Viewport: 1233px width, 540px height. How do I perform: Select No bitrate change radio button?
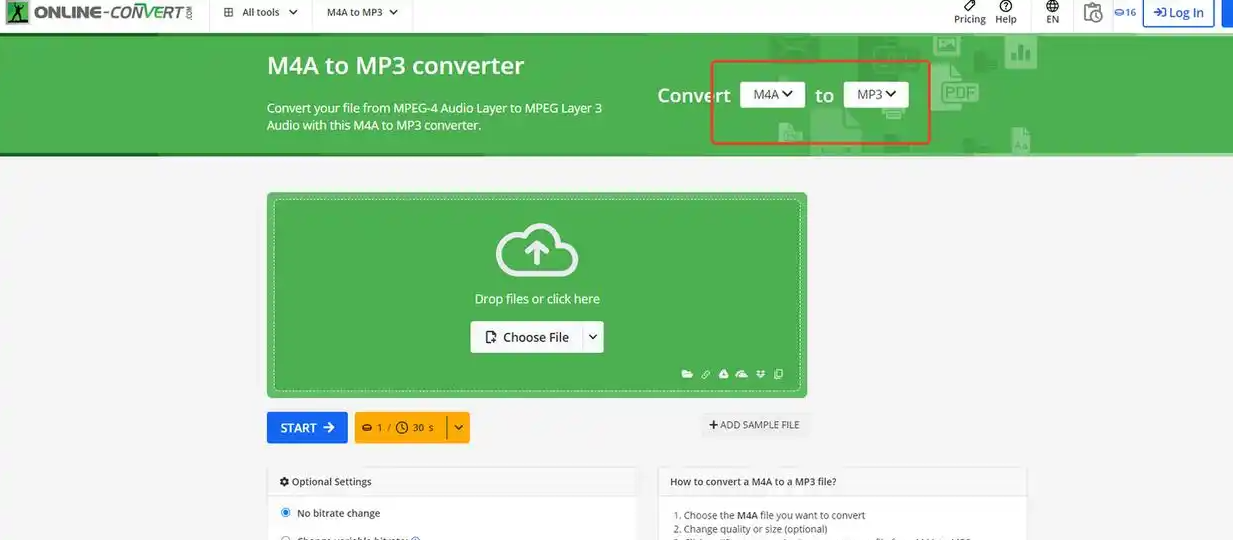coord(286,513)
